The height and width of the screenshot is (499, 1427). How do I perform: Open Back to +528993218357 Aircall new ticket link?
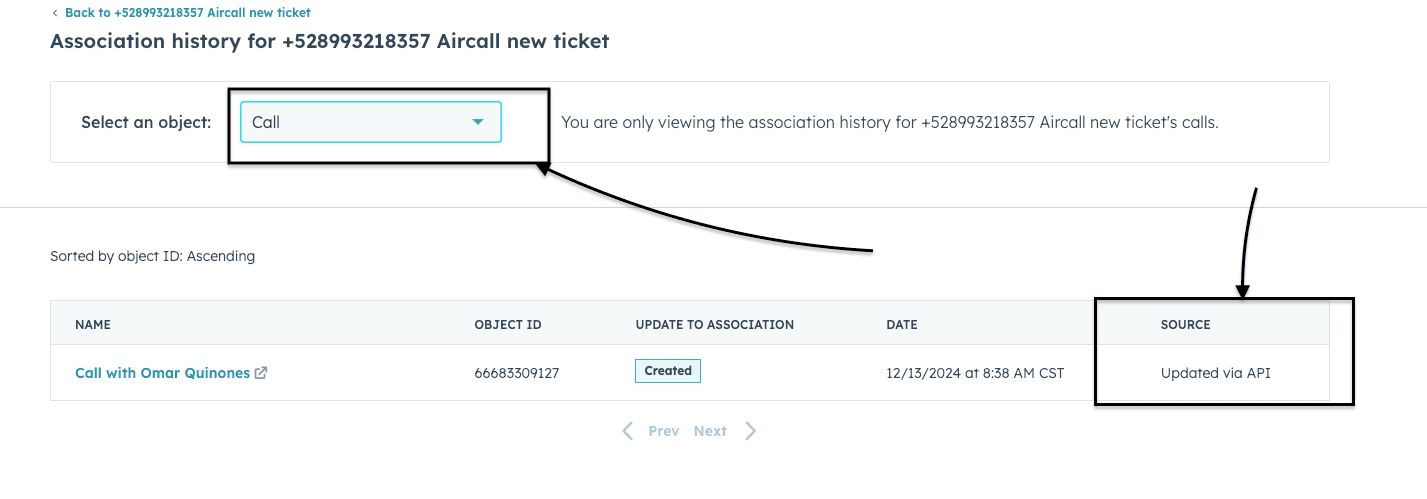point(187,13)
